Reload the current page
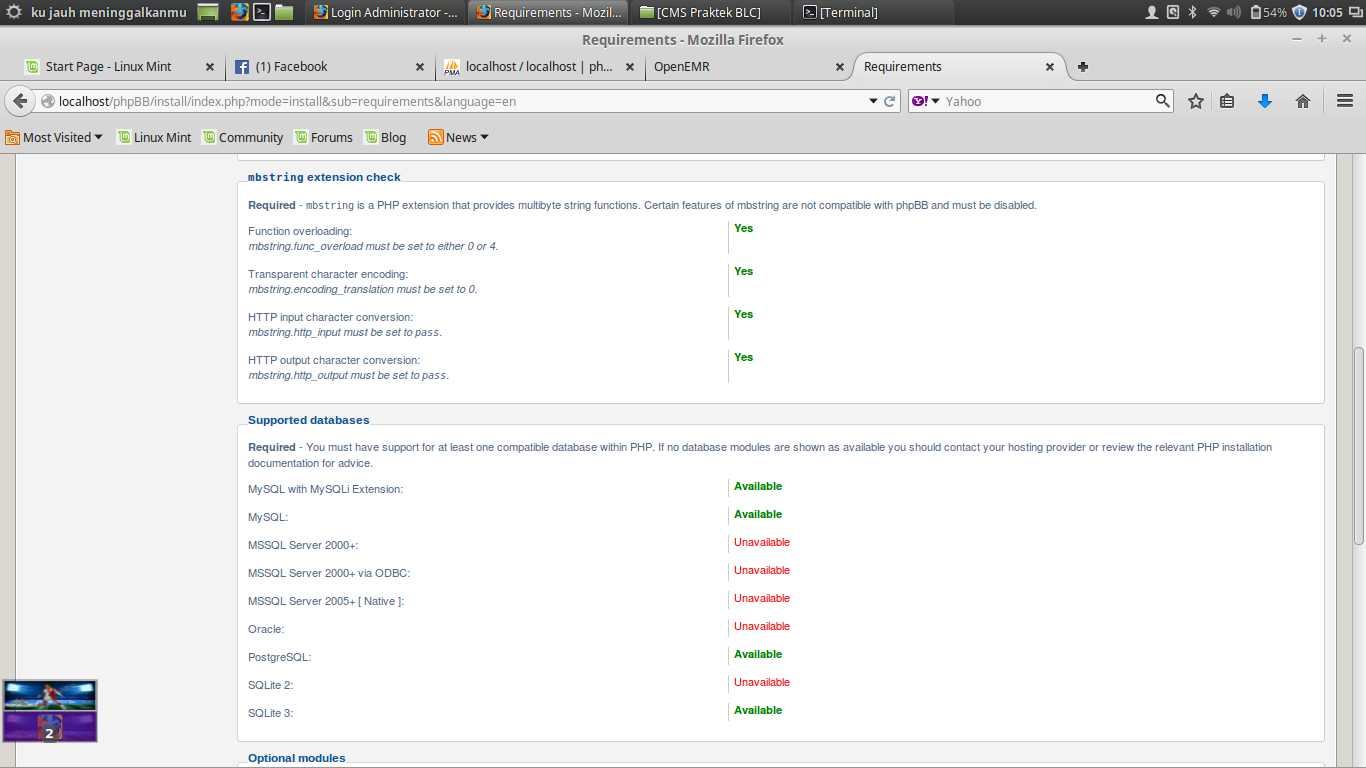This screenshot has width=1366, height=768. click(x=889, y=101)
